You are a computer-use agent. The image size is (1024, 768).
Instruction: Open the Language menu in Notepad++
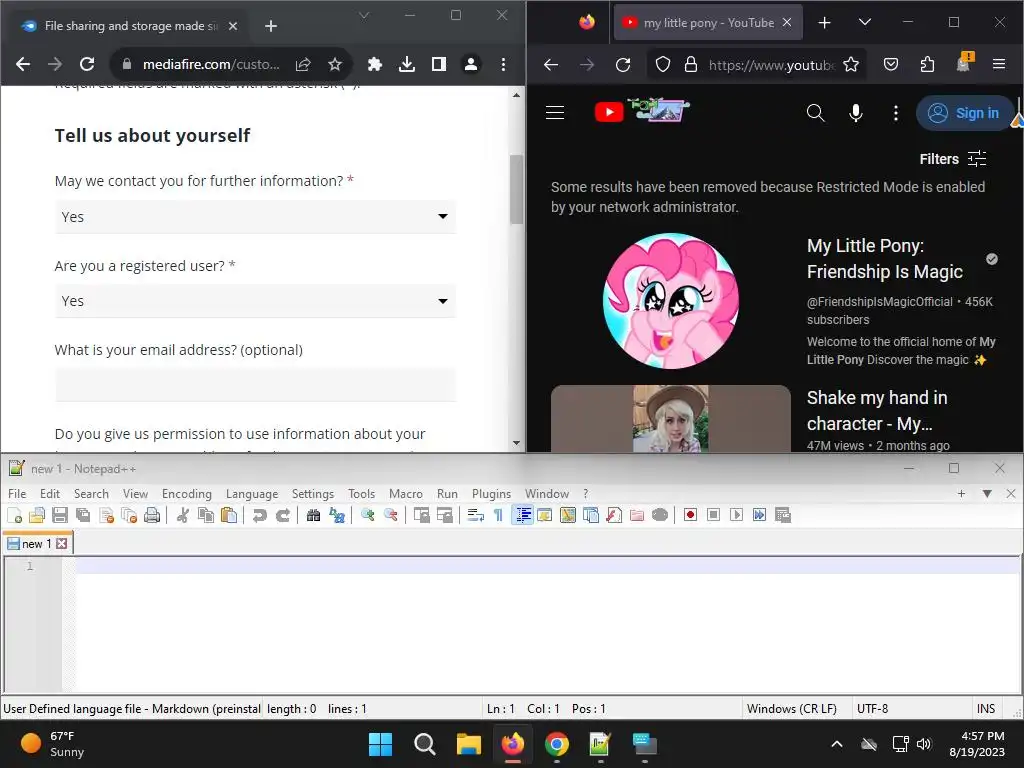252,494
